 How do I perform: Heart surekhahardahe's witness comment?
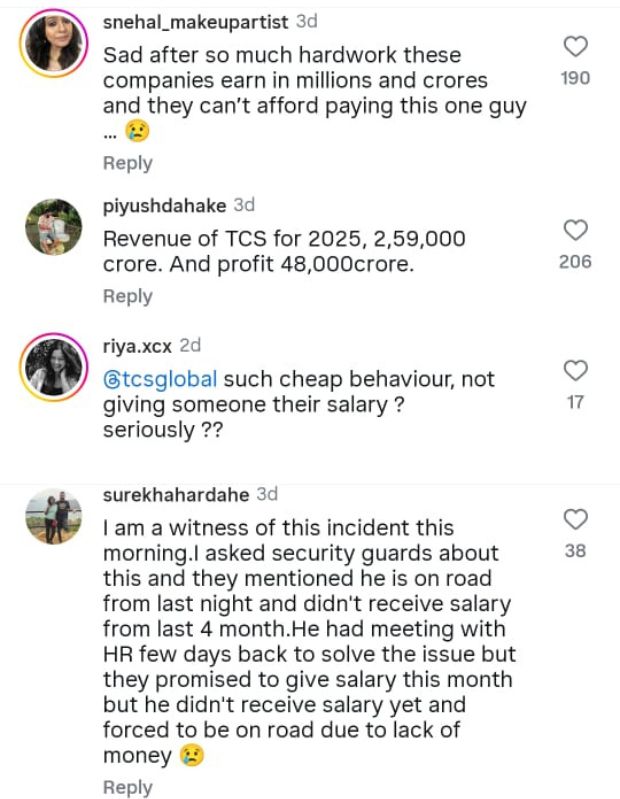(575, 519)
